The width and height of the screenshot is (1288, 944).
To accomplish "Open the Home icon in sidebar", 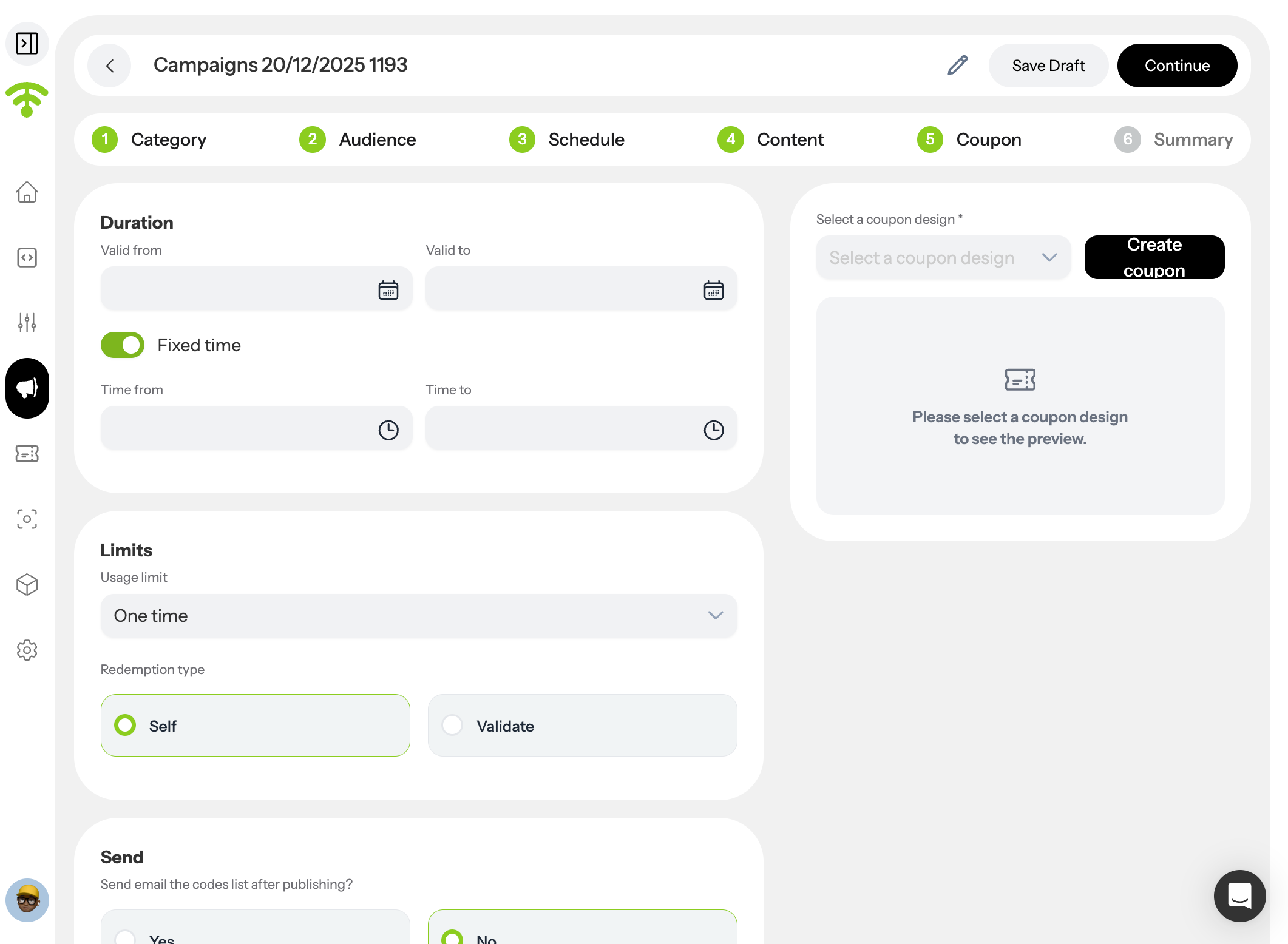I will (27, 192).
